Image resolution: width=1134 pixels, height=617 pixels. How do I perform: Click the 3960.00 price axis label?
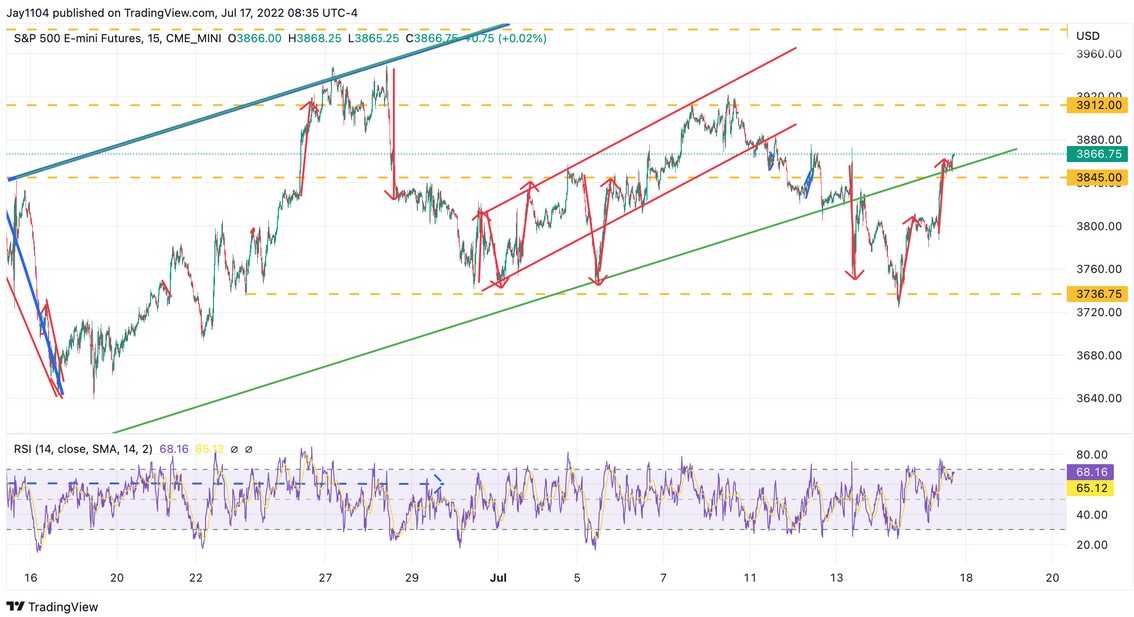pos(1099,54)
